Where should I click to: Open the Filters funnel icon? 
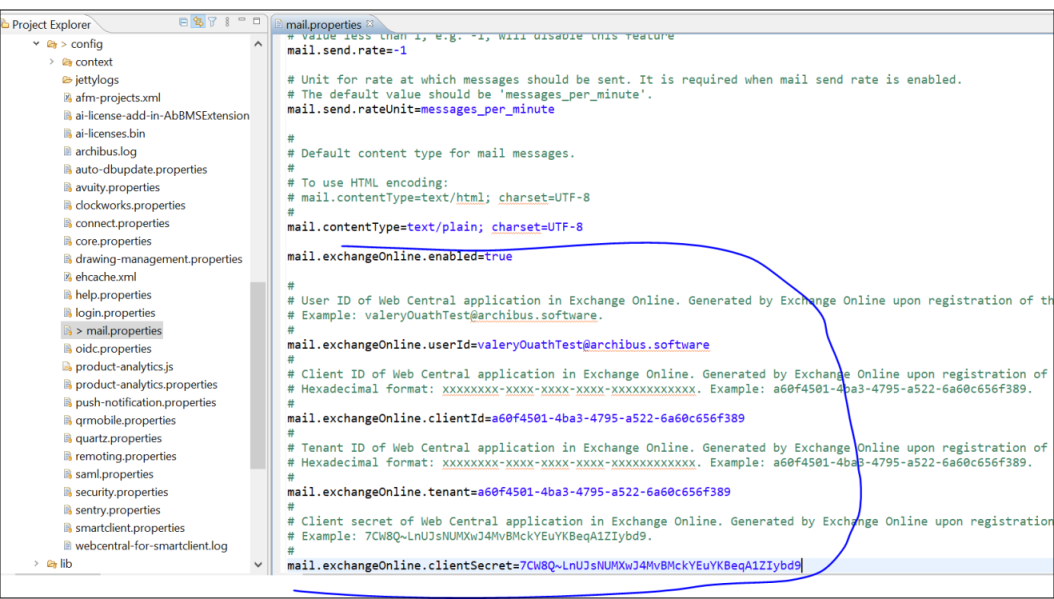click(212, 22)
